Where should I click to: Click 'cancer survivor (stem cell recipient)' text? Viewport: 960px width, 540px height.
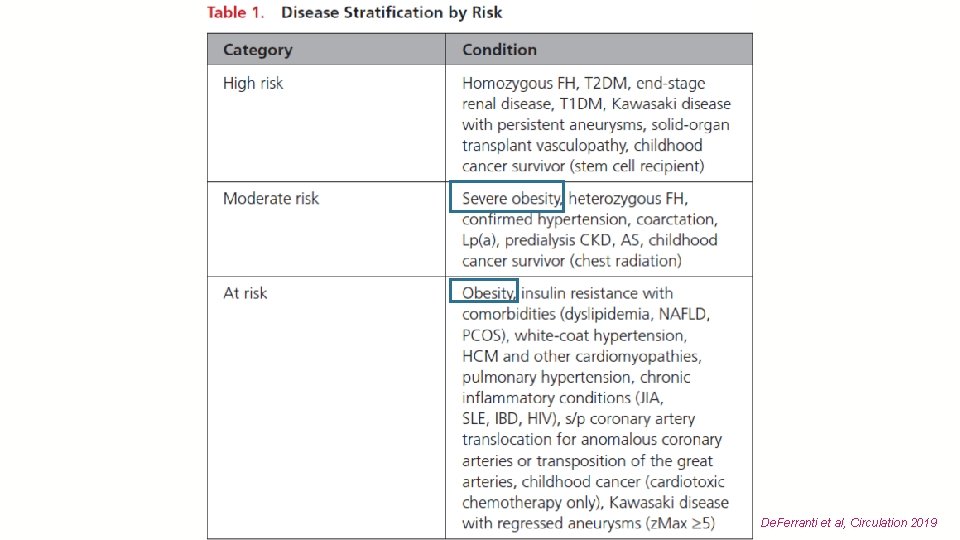tap(583, 167)
